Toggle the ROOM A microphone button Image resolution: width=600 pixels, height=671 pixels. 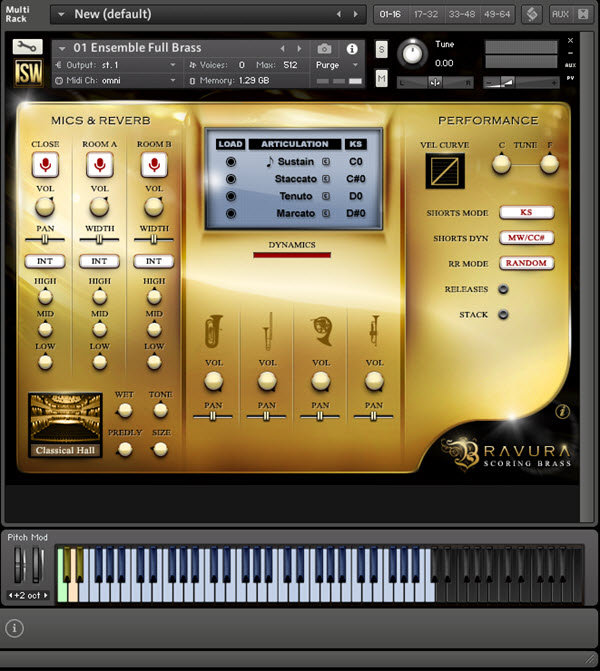coord(99,165)
